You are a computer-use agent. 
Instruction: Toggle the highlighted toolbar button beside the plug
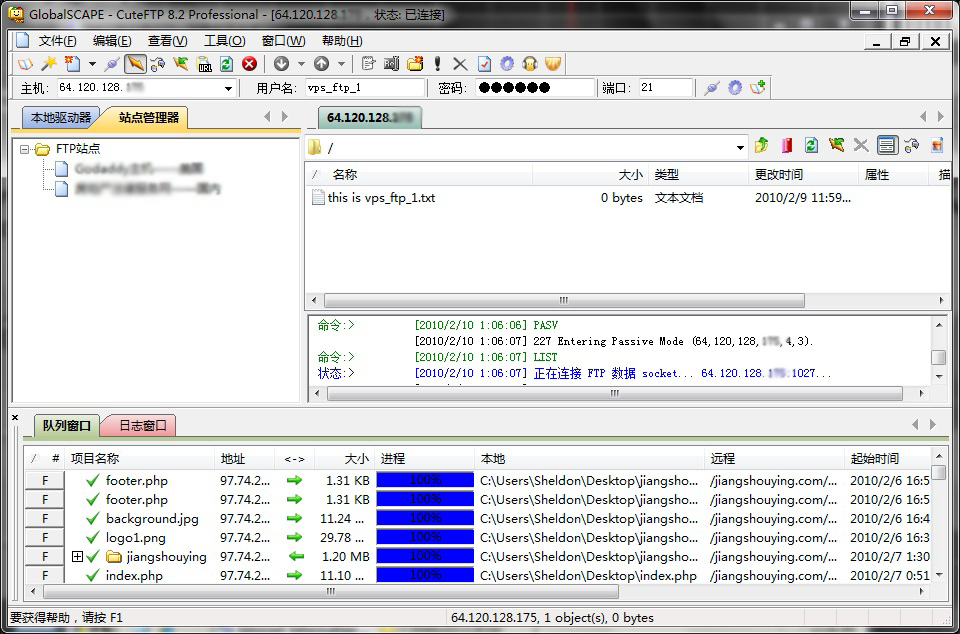(134, 64)
